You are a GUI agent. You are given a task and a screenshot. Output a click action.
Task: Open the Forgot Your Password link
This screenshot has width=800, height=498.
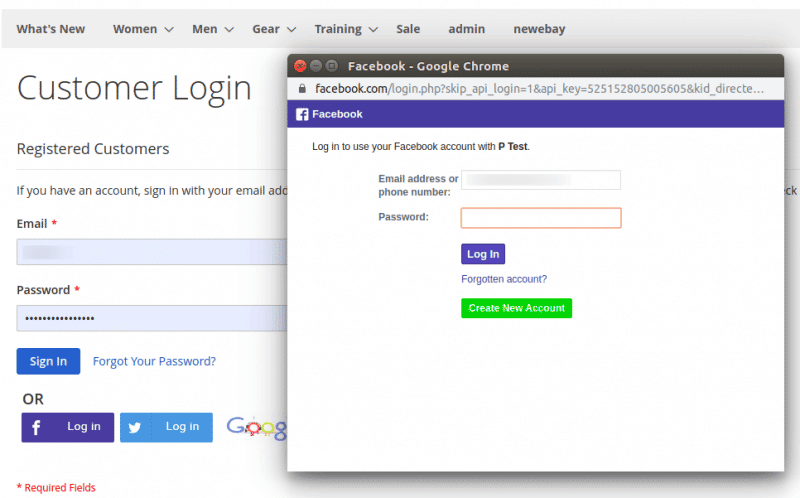click(x=154, y=361)
